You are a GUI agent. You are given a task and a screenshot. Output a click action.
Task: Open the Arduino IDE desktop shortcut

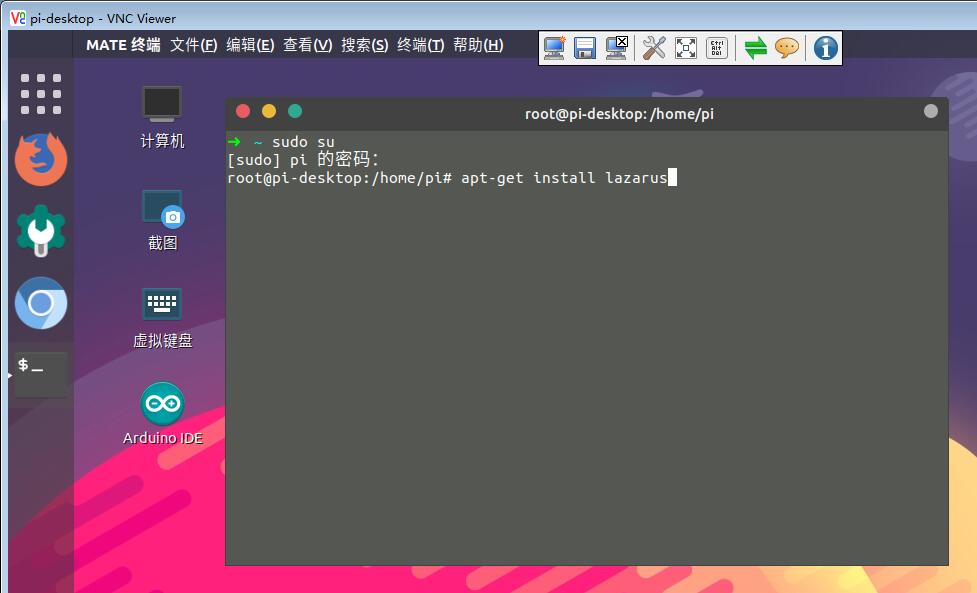pos(162,405)
